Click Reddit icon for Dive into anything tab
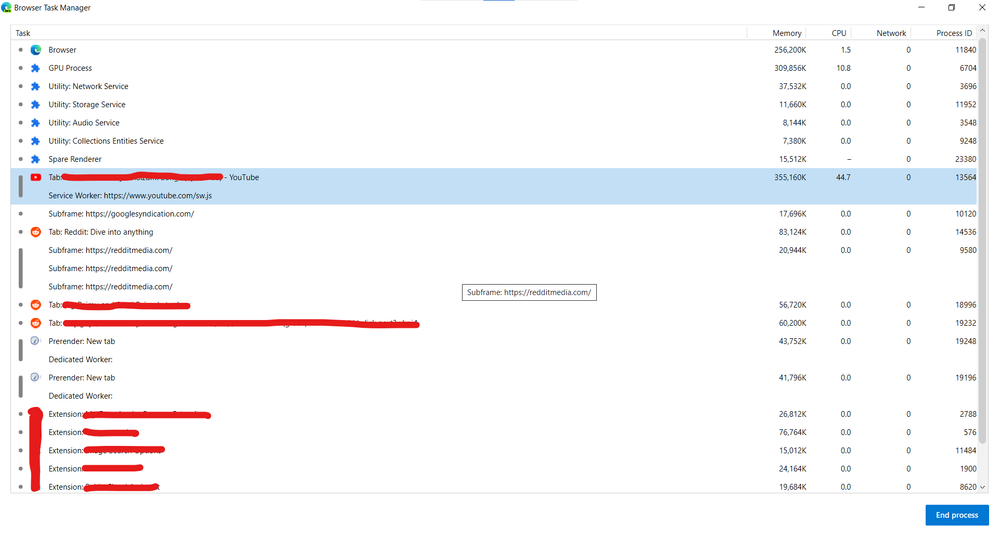 (x=36, y=232)
